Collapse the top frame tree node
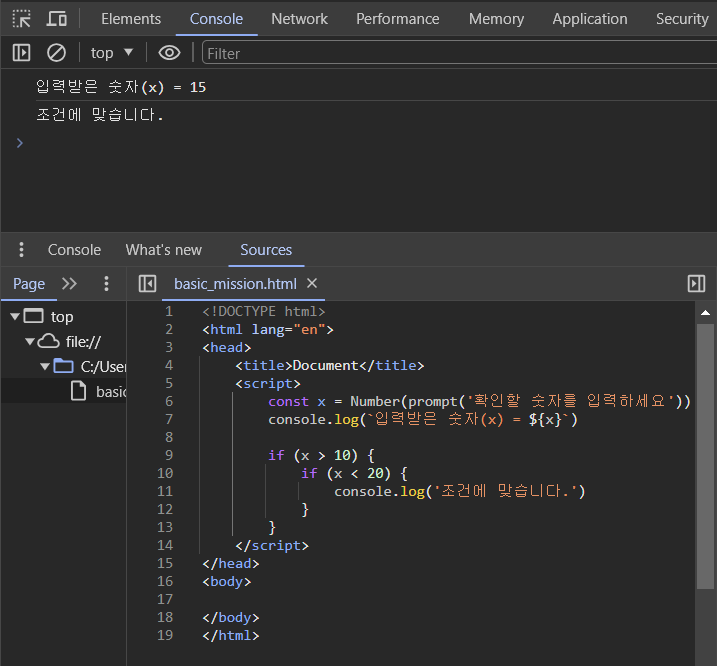The height and width of the screenshot is (666, 717). [15, 317]
